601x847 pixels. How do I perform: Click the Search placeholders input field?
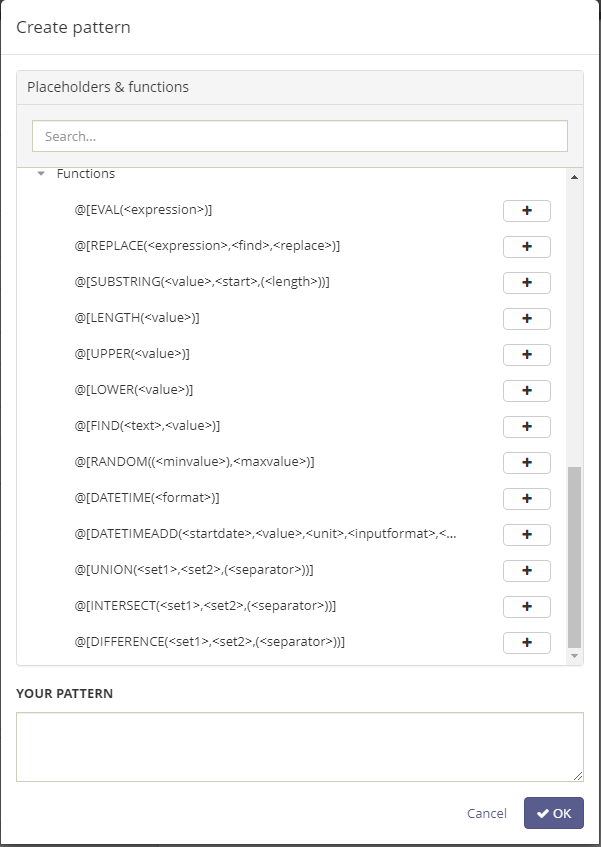click(300, 136)
